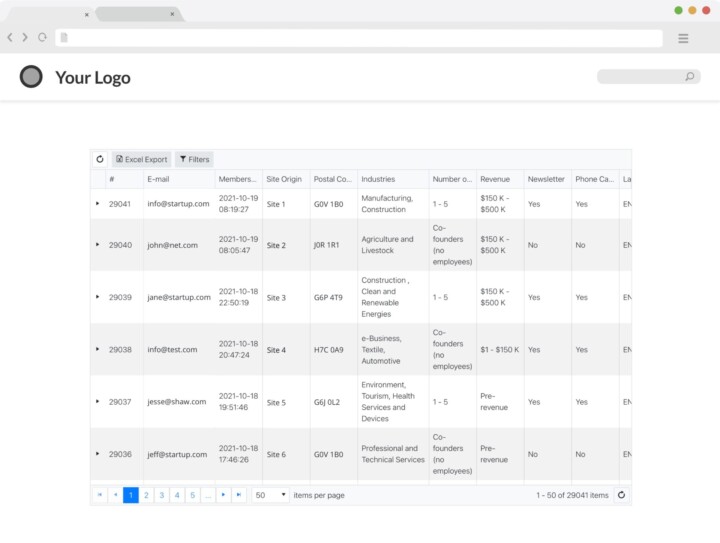Sort by the Number o... column header
This screenshot has width=720, height=543.
(x=452, y=179)
